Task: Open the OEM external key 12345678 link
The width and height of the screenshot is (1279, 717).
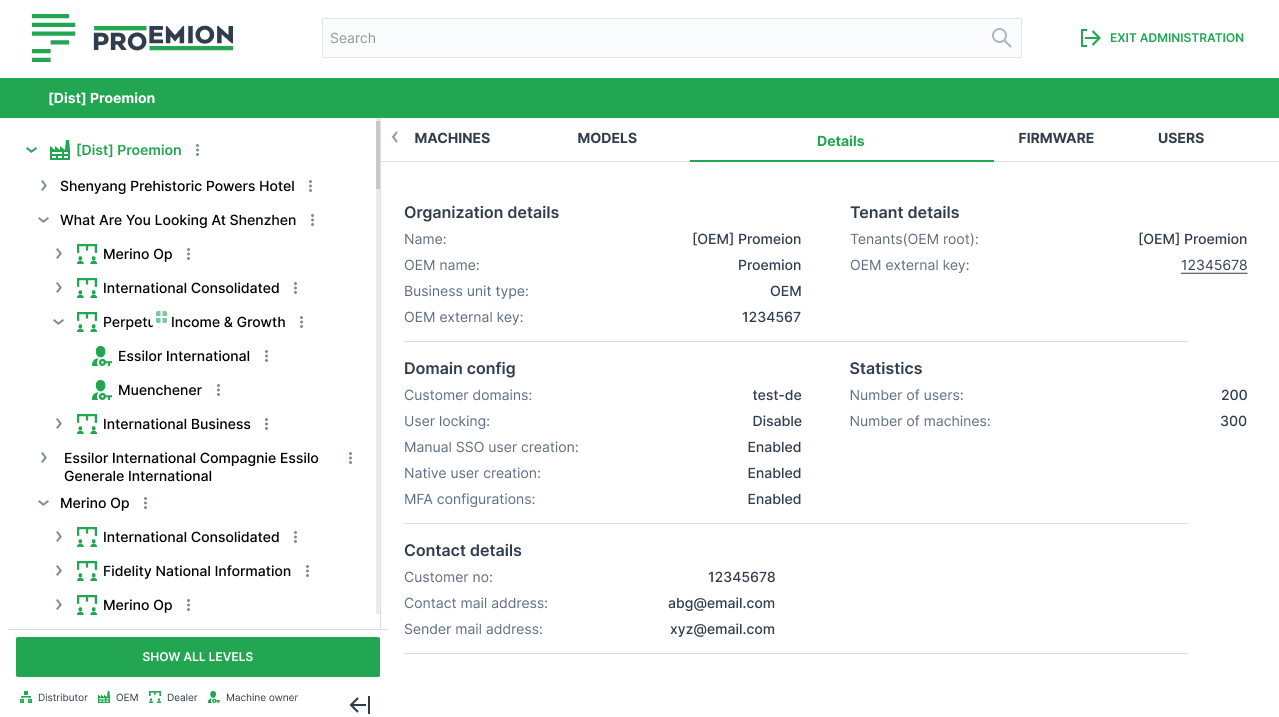Action: point(1213,265)
